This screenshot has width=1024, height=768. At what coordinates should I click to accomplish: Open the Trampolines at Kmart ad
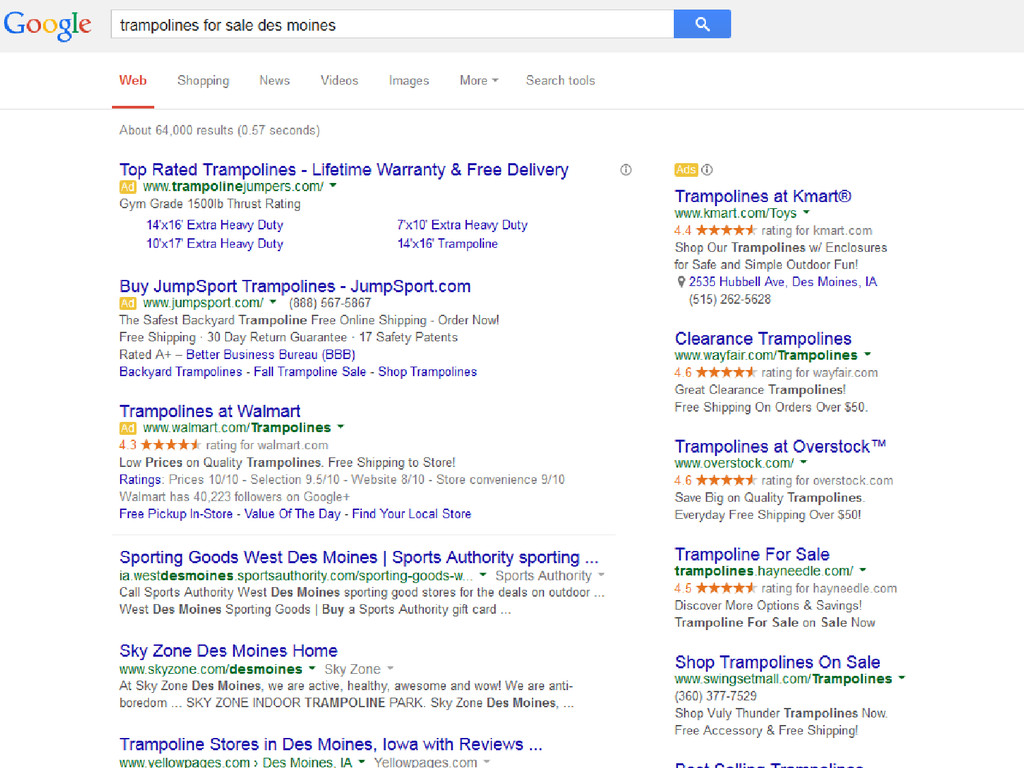point(763,197)
